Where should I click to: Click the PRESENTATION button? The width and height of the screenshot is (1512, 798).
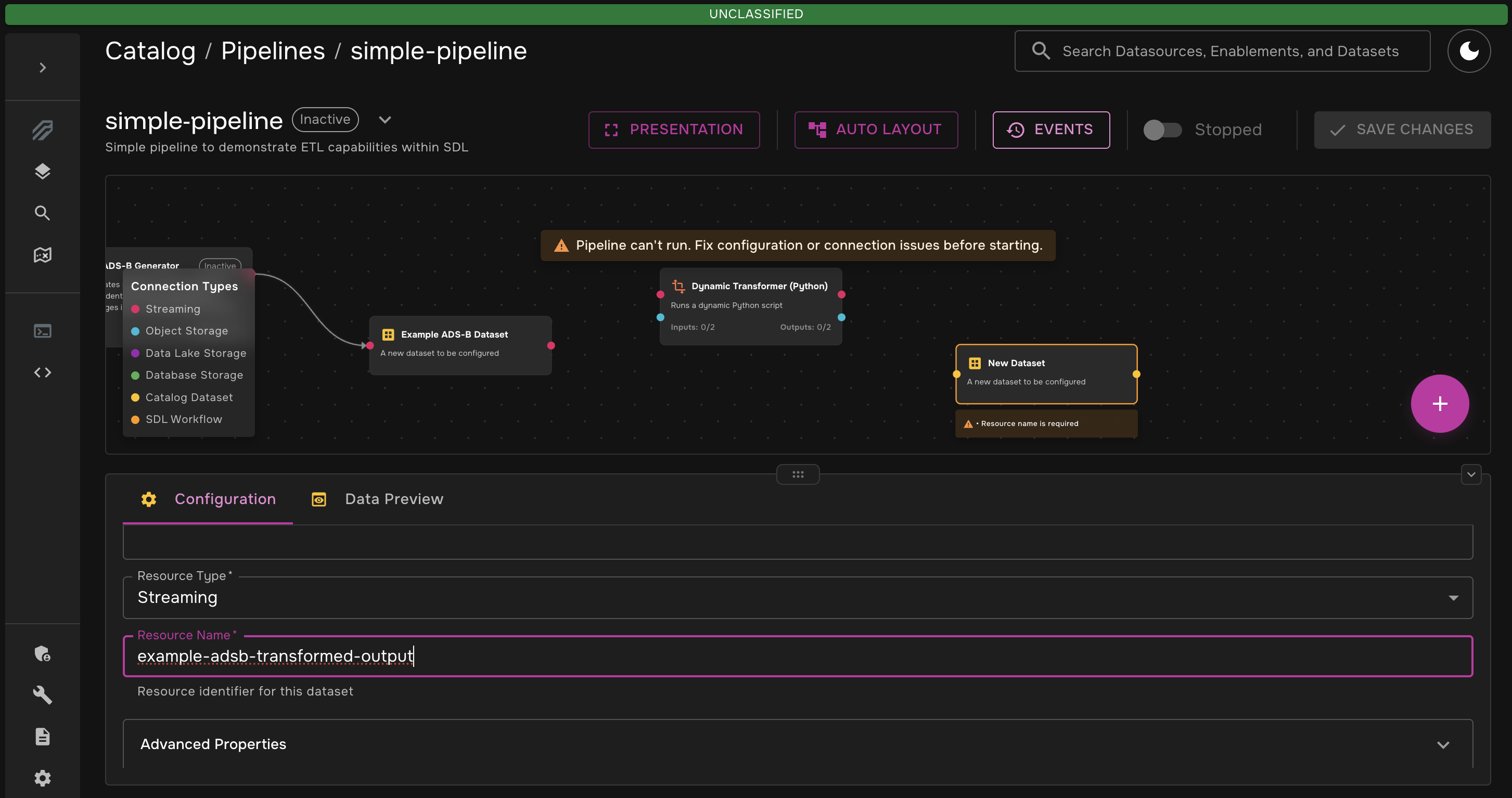(x=674, y=130)
